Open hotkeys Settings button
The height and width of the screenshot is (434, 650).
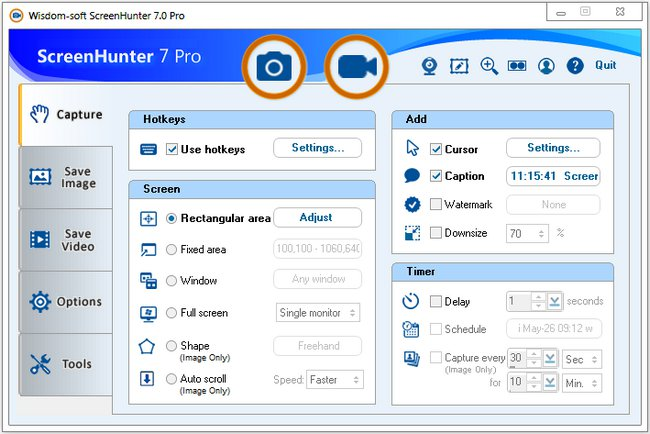(318, 148)
